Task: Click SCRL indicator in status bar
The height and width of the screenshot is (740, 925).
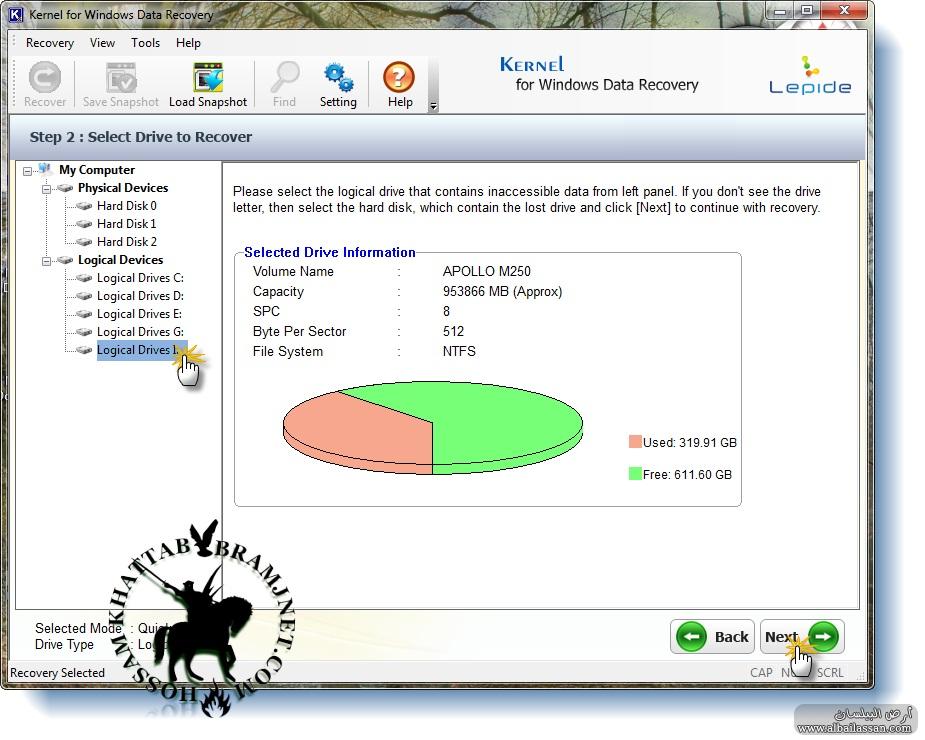Action: 830,673
